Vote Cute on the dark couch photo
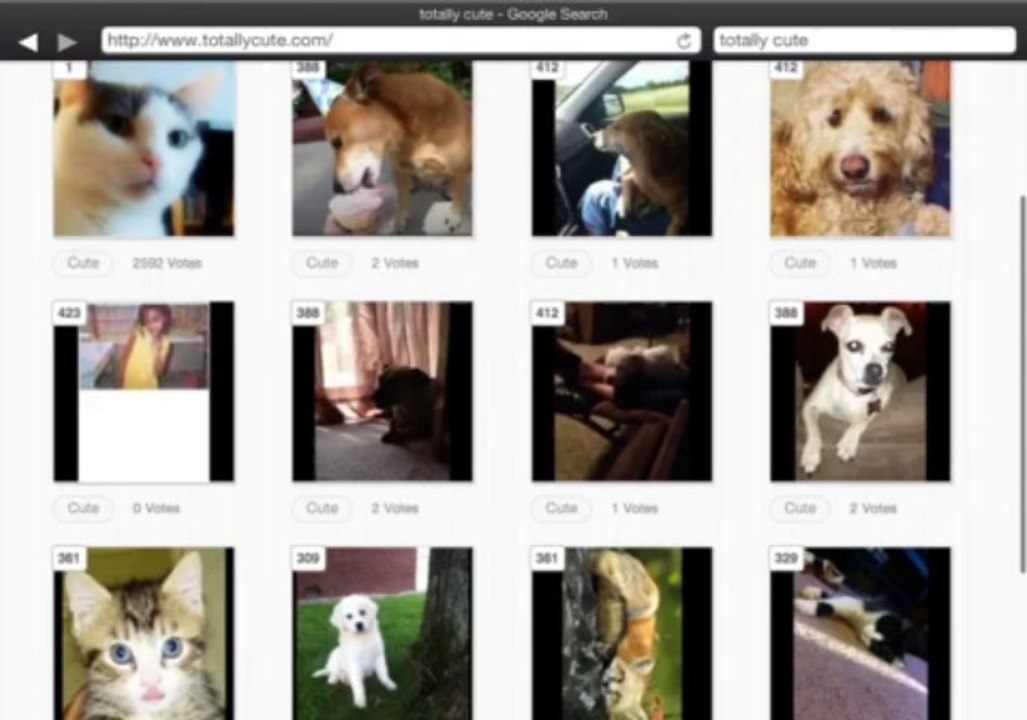This screenshot has width=1027, height=720. [x=561, y=508]
